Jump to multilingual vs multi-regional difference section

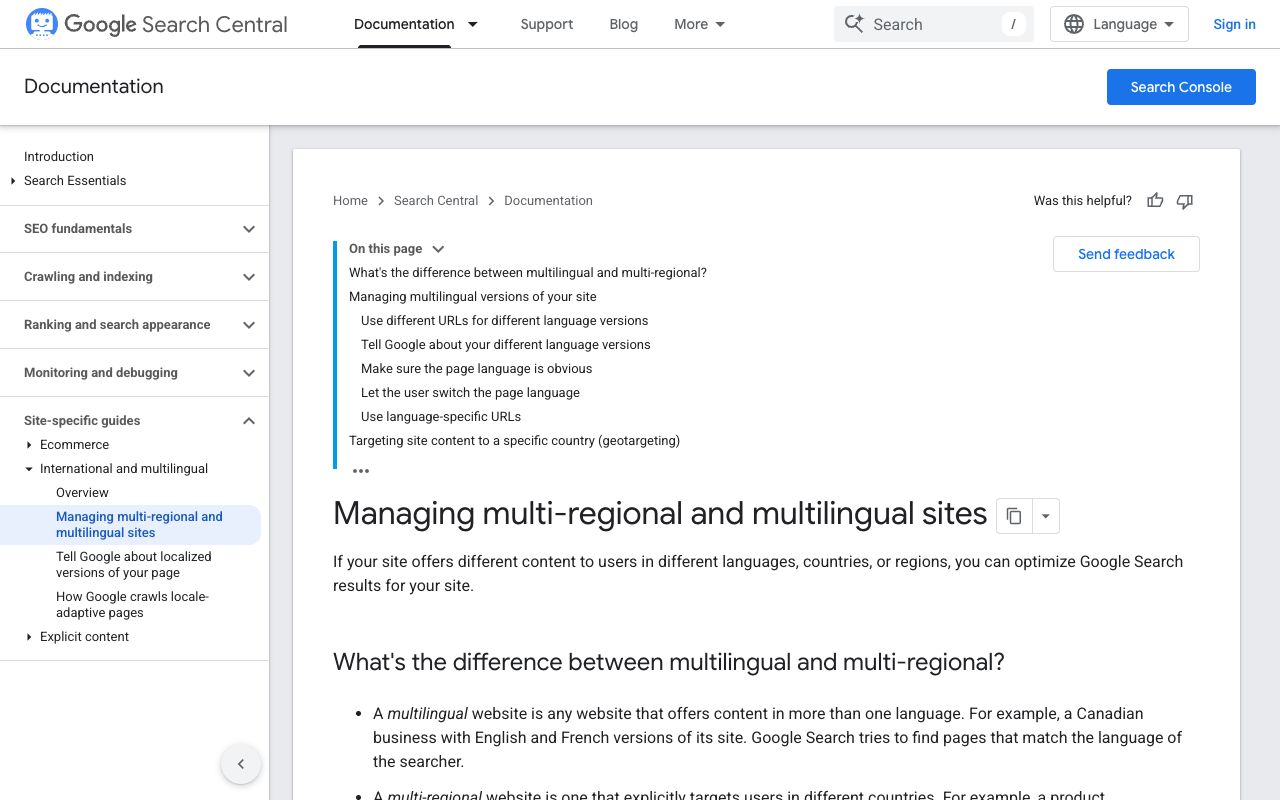528,273
